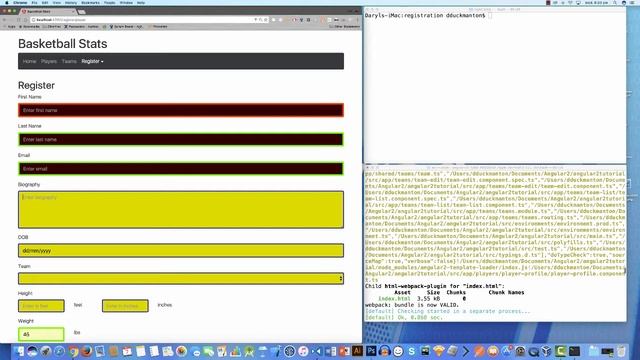The image size is (640, 360).
Task: Expand the Register dropdown in the navbar
Action: click(x=92, y=61)
